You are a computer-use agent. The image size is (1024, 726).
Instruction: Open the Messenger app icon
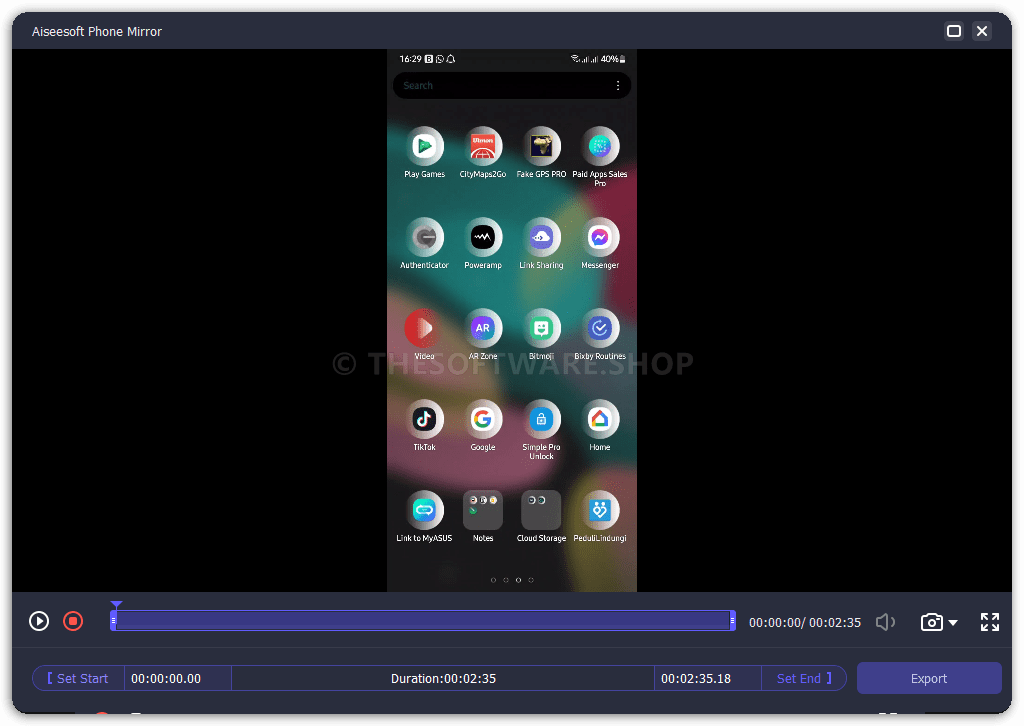coord(600,238)
